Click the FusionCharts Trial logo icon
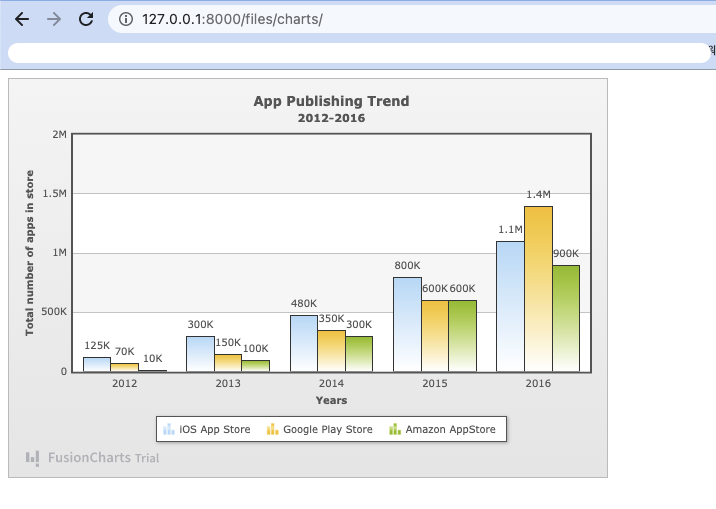This screenshot has height=509, width=716. pos(32,458)
